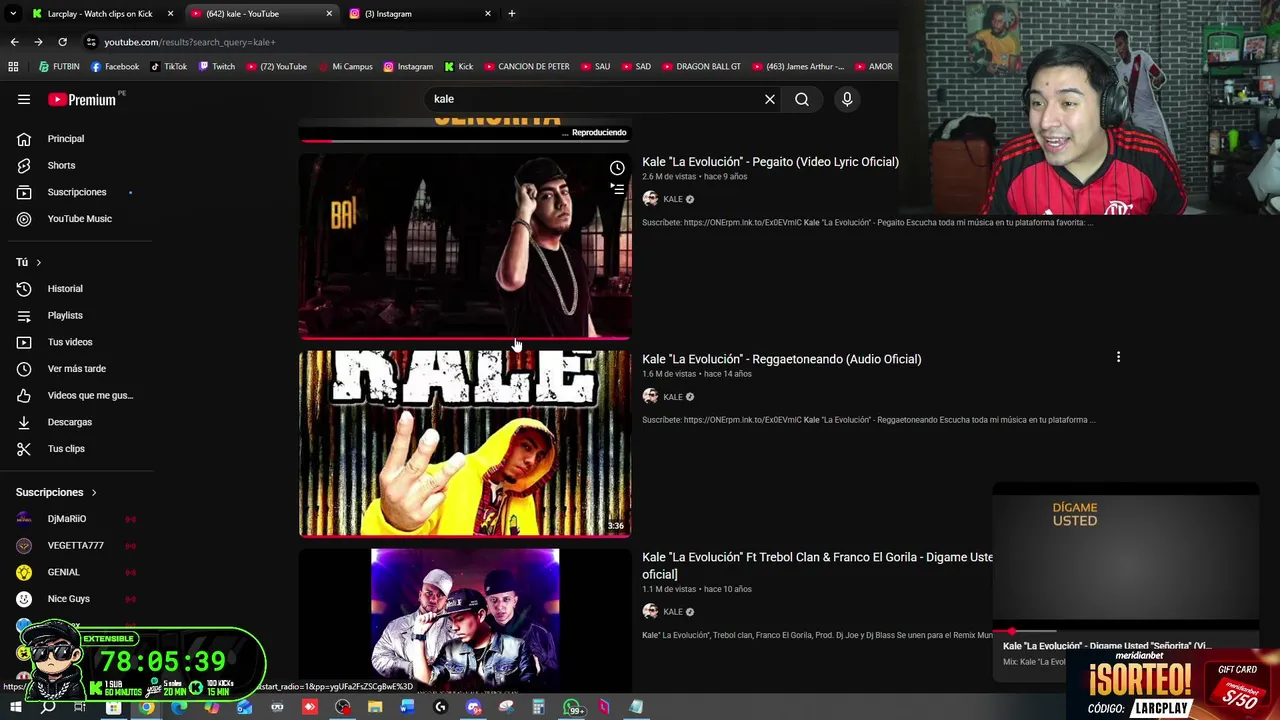
Task: Switch to the Larcplay Kick tab
Action: [100, 14]
